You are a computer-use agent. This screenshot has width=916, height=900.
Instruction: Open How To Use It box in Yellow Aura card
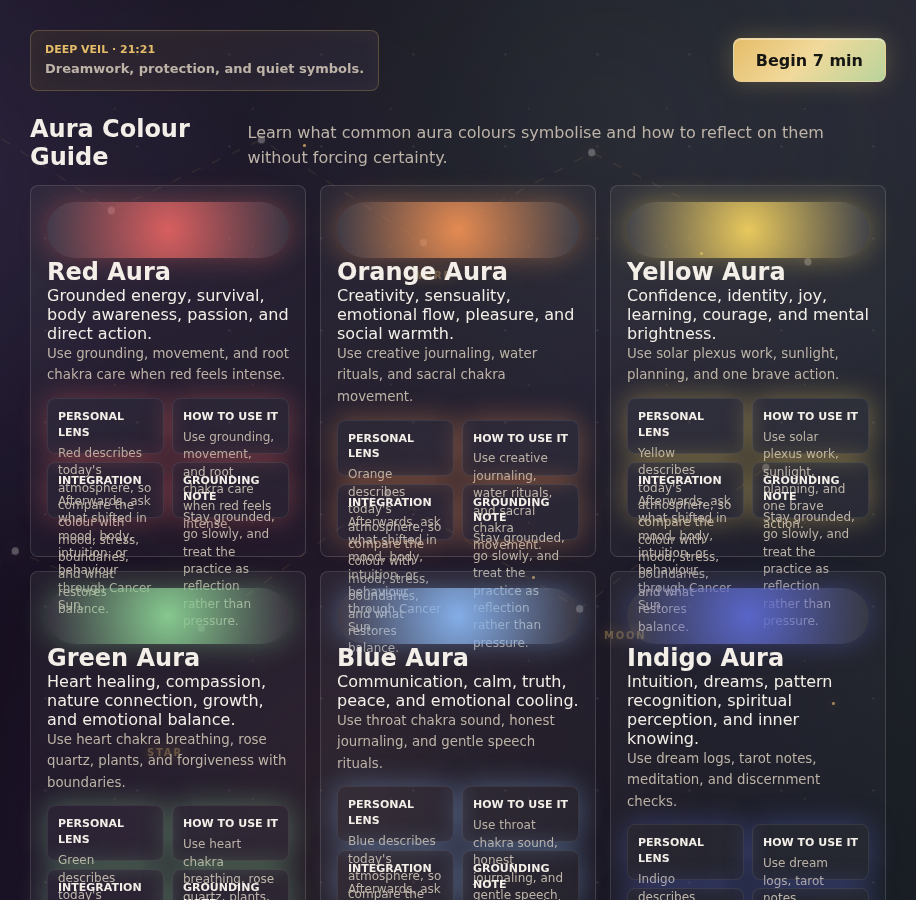(810, 426)
